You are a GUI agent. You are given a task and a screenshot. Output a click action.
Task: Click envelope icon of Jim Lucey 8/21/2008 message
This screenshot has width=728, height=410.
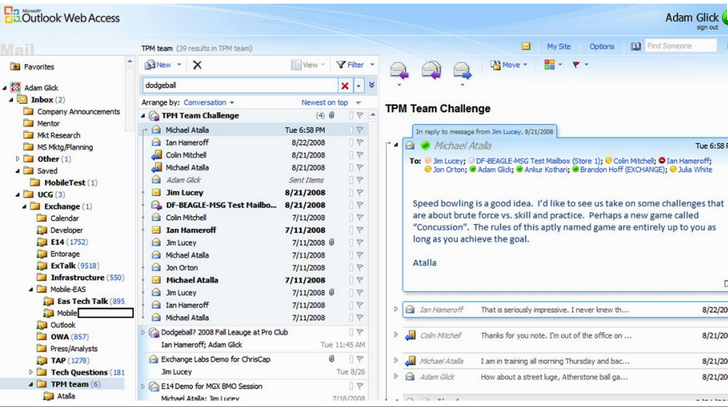tap(156, 192)
